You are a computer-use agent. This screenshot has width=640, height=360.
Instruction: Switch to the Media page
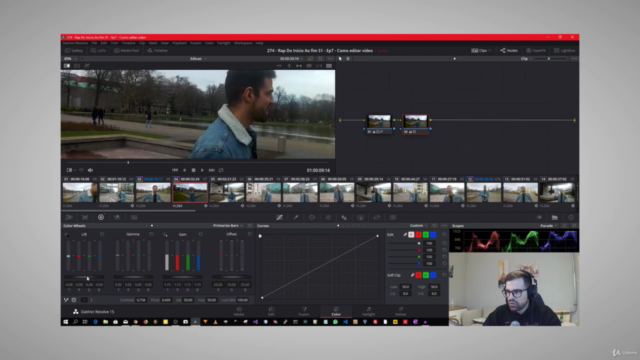click(x=239, y=311)
